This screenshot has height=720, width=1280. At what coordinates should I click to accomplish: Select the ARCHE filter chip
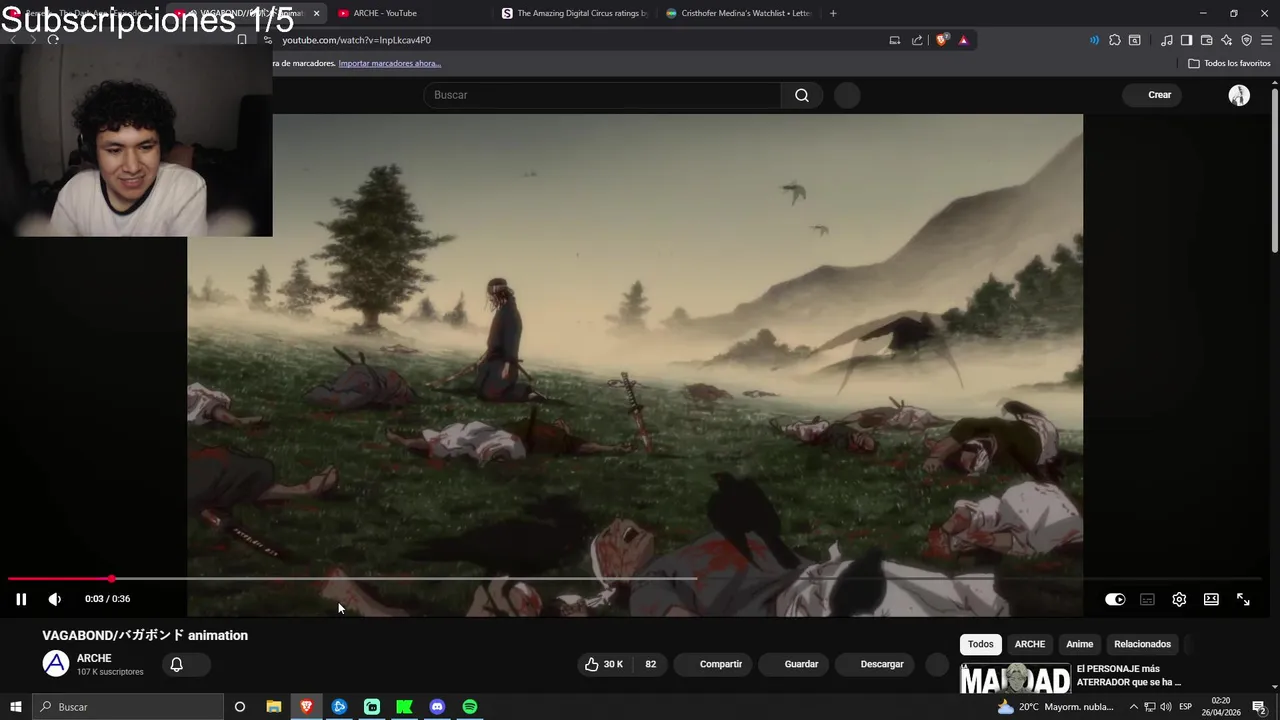pyautogui.click(x=1029, y=644)
